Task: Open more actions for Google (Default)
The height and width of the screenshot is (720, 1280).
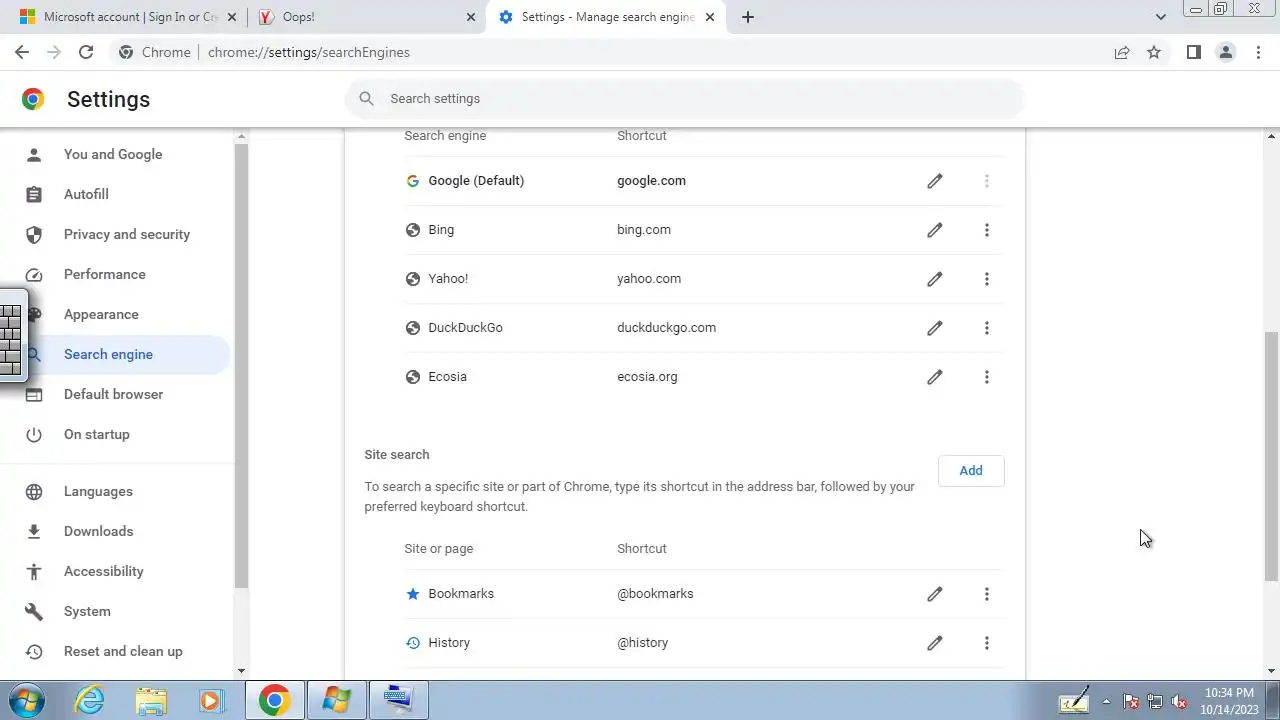Action: pos(986,181)
